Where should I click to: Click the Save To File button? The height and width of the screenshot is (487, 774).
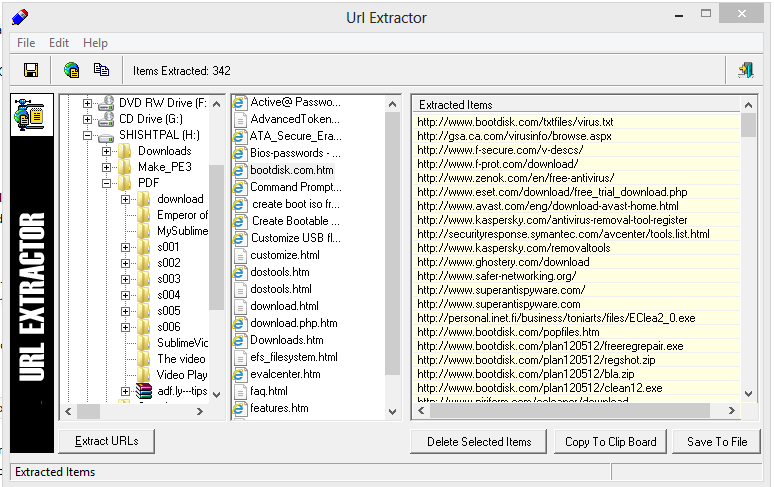pos(717,442)
